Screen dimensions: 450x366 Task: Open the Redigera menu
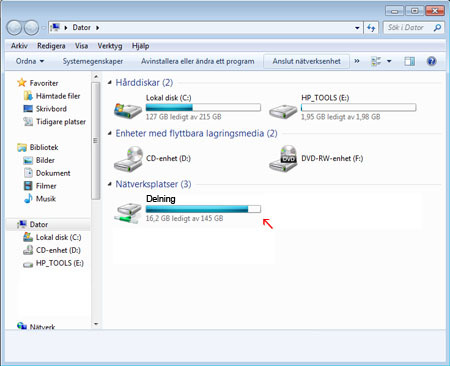51,46
